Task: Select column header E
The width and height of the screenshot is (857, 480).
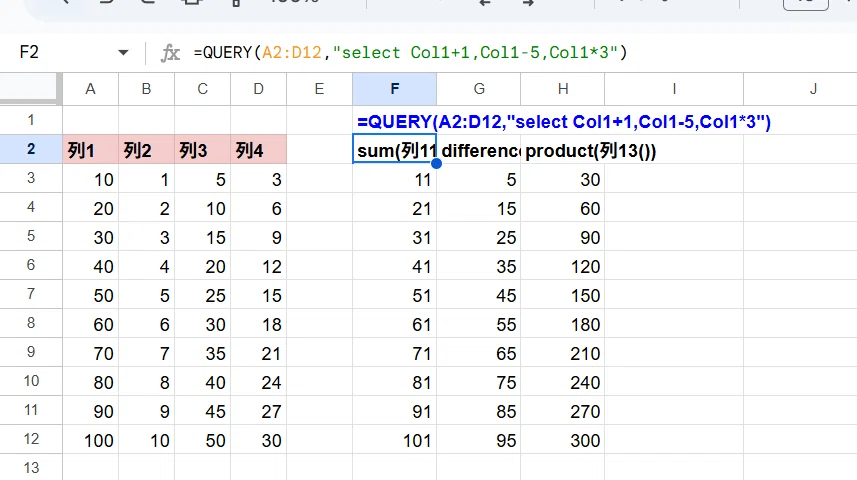Action: (319, 89)
